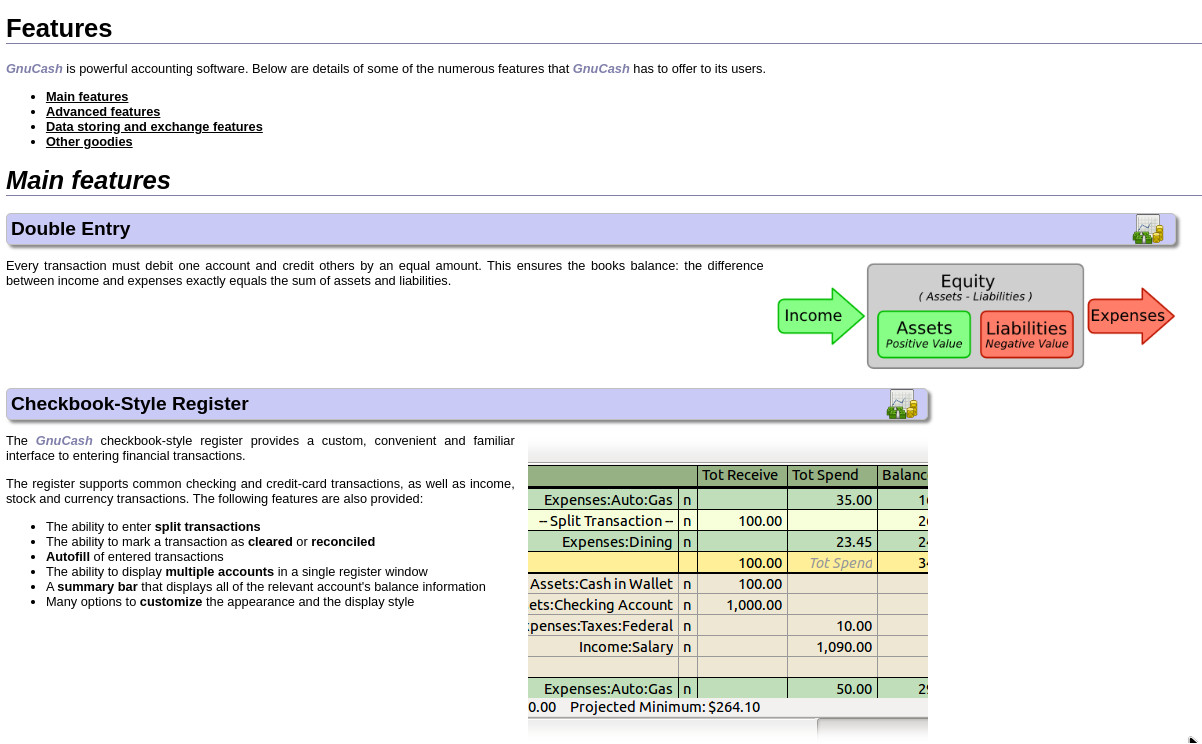Click the Tot Spend column header
The width and height of the screenshot is (1202, 744).
(833, 475)
